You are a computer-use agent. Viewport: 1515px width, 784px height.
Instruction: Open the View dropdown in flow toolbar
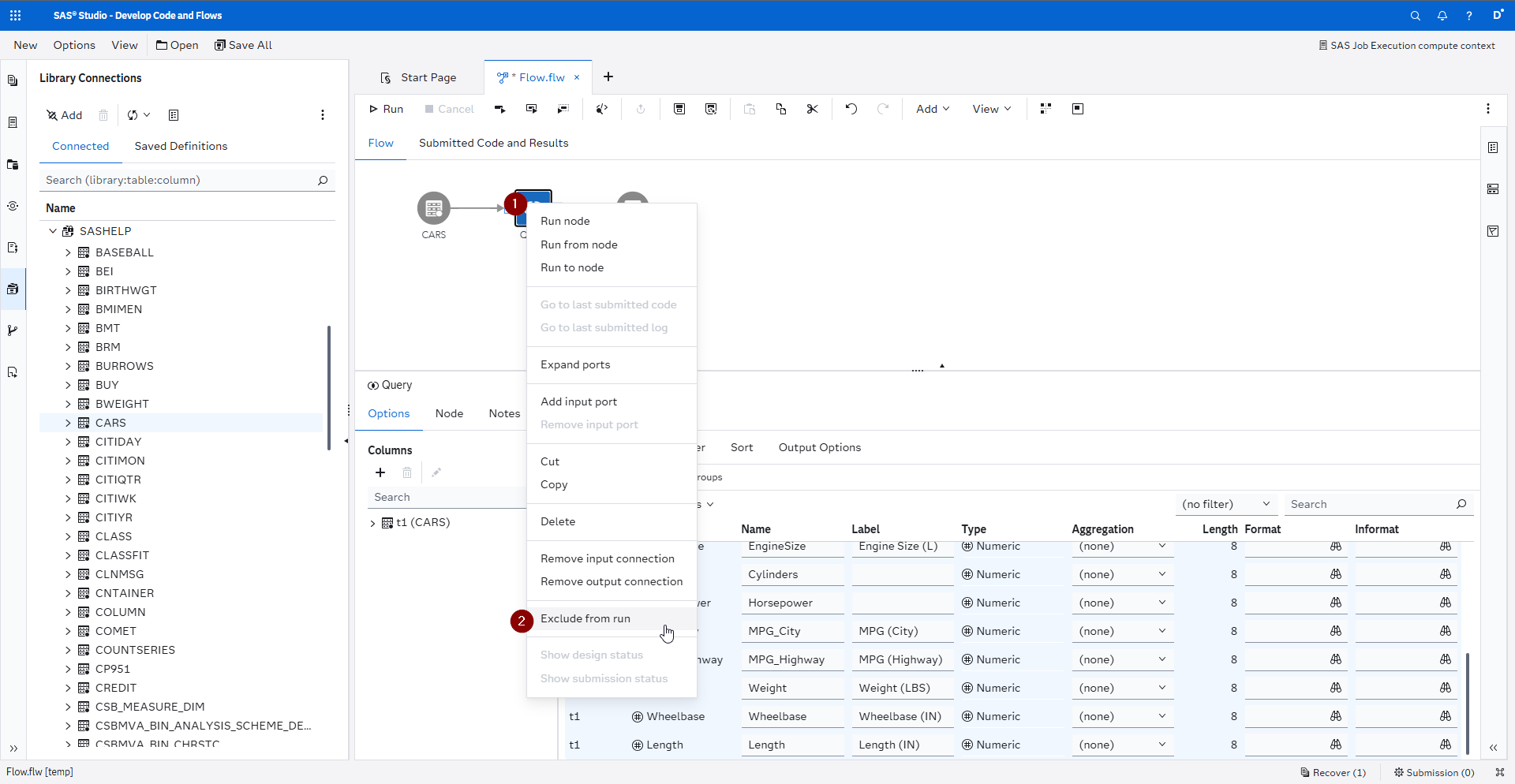pos(991,109)
